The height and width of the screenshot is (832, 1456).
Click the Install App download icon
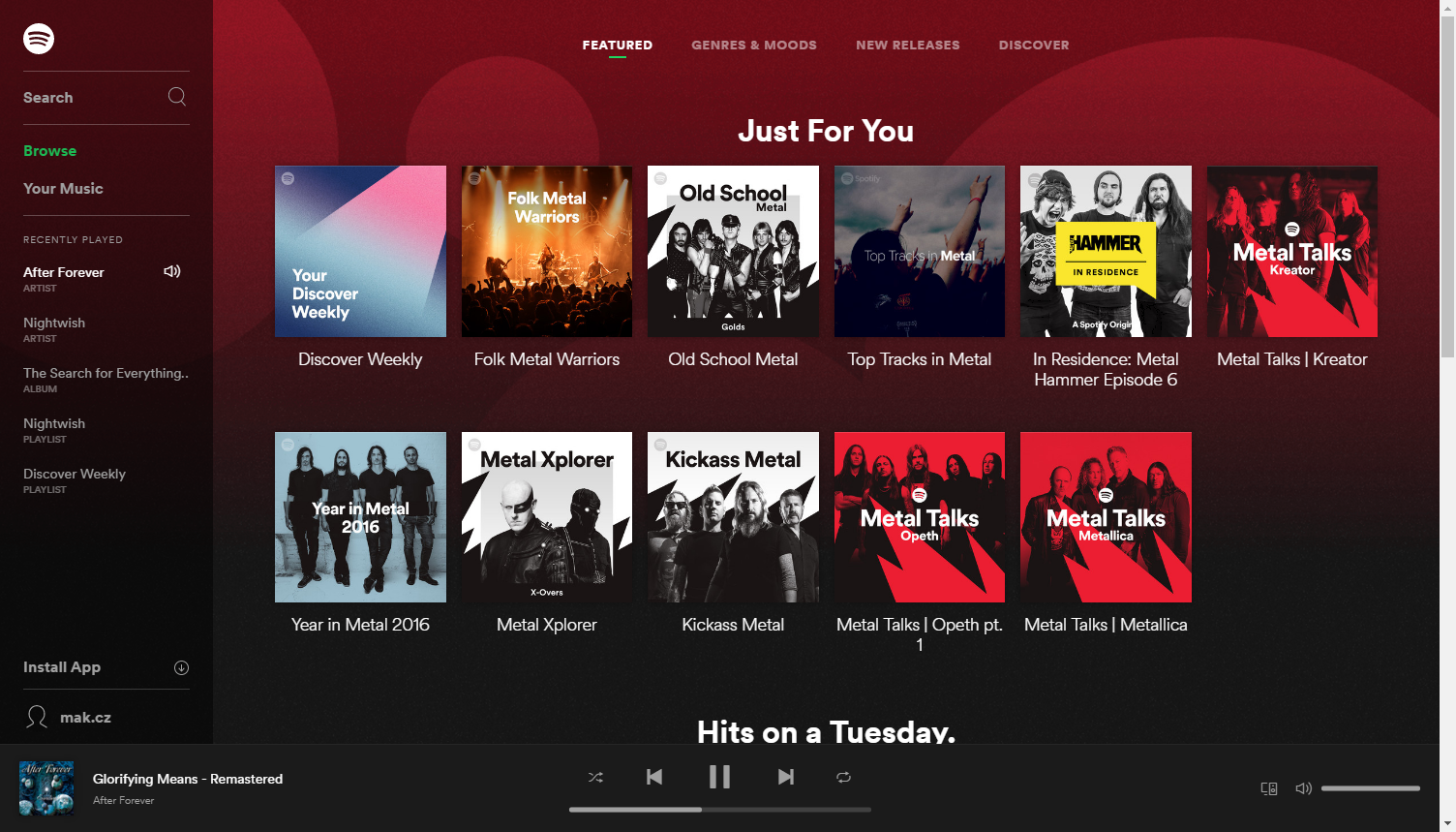tap(181, 667)
